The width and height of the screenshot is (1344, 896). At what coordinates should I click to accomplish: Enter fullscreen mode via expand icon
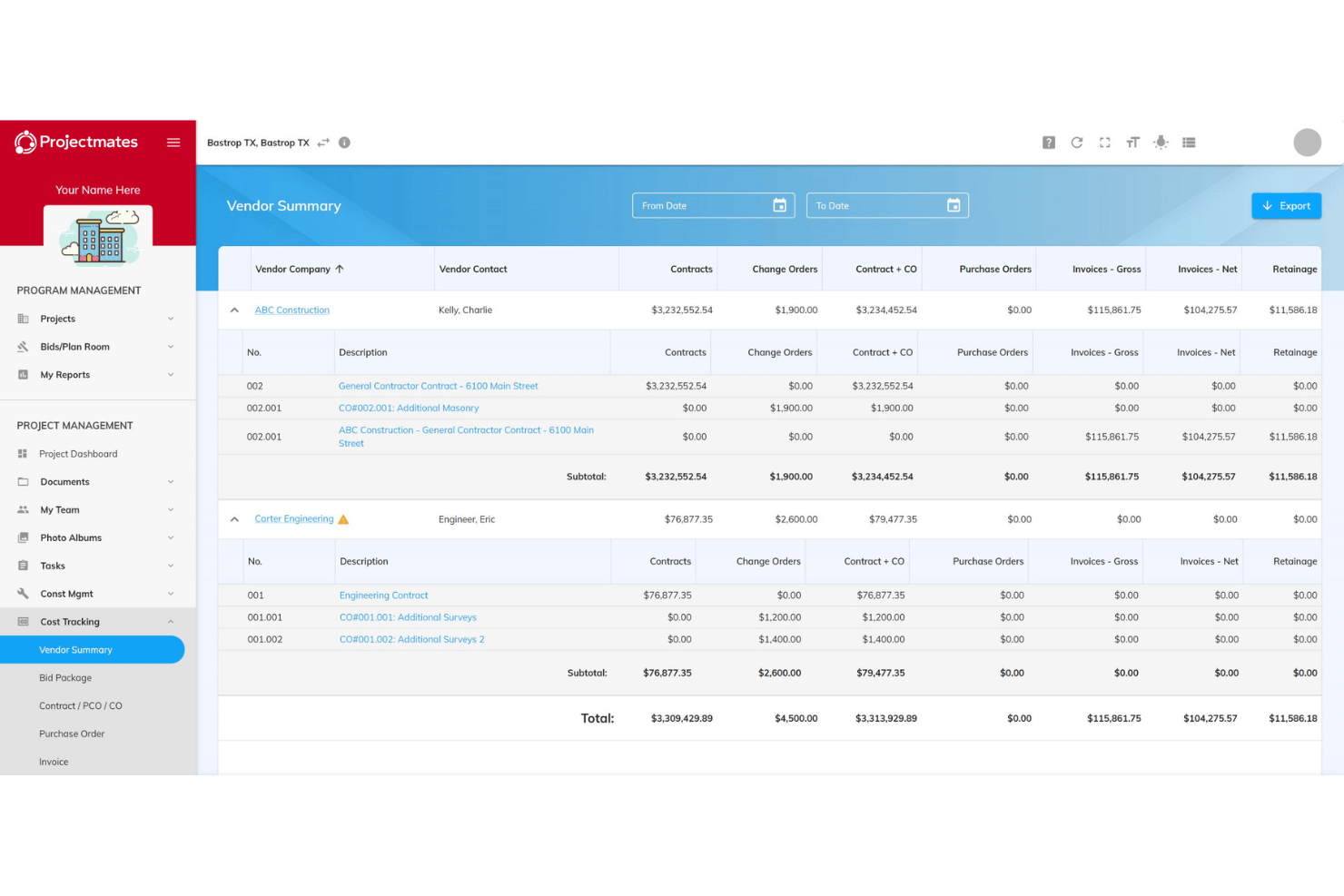(x=1105, y=143)
